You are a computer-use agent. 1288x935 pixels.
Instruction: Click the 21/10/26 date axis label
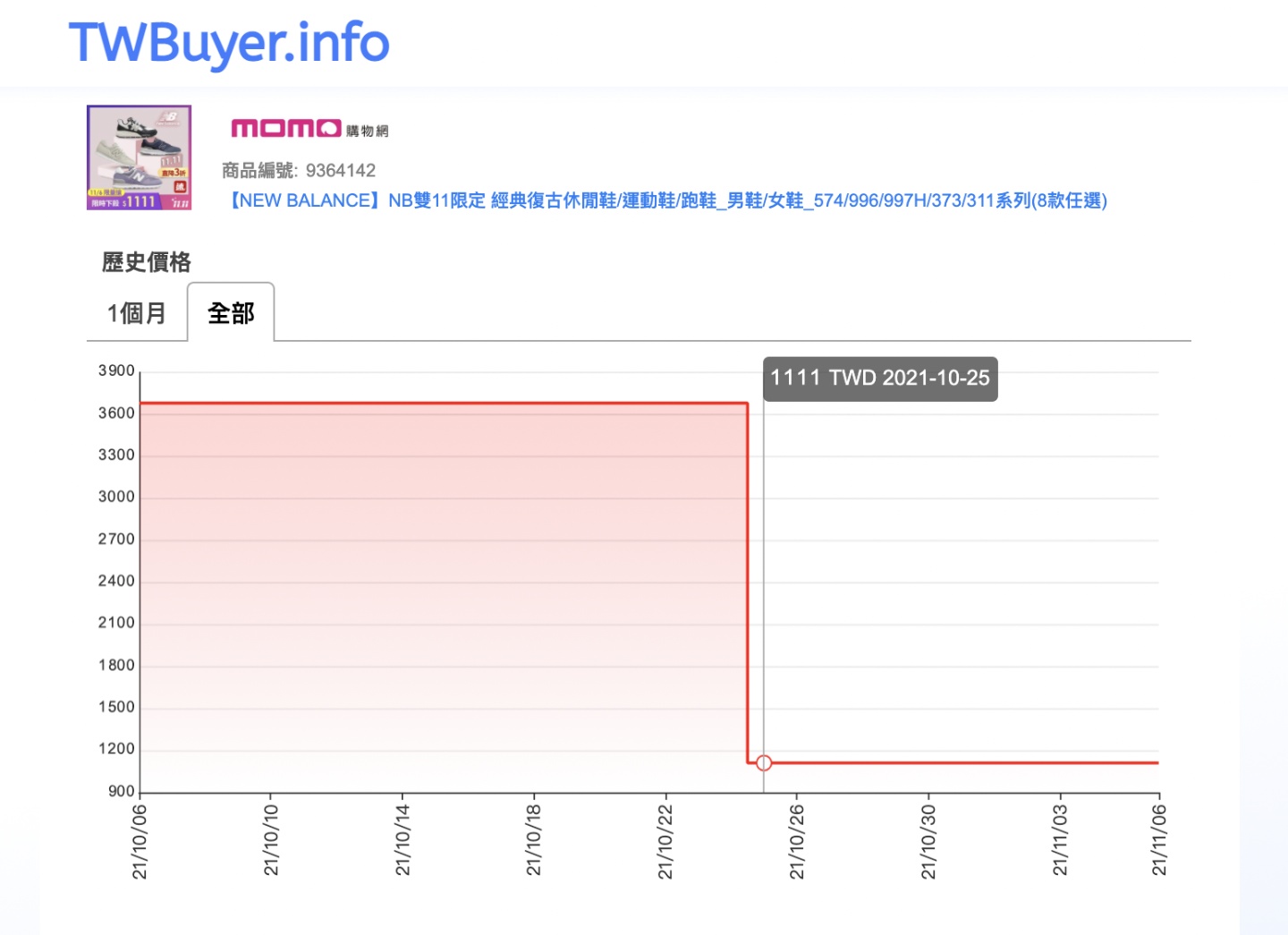(x=796, y=837)
